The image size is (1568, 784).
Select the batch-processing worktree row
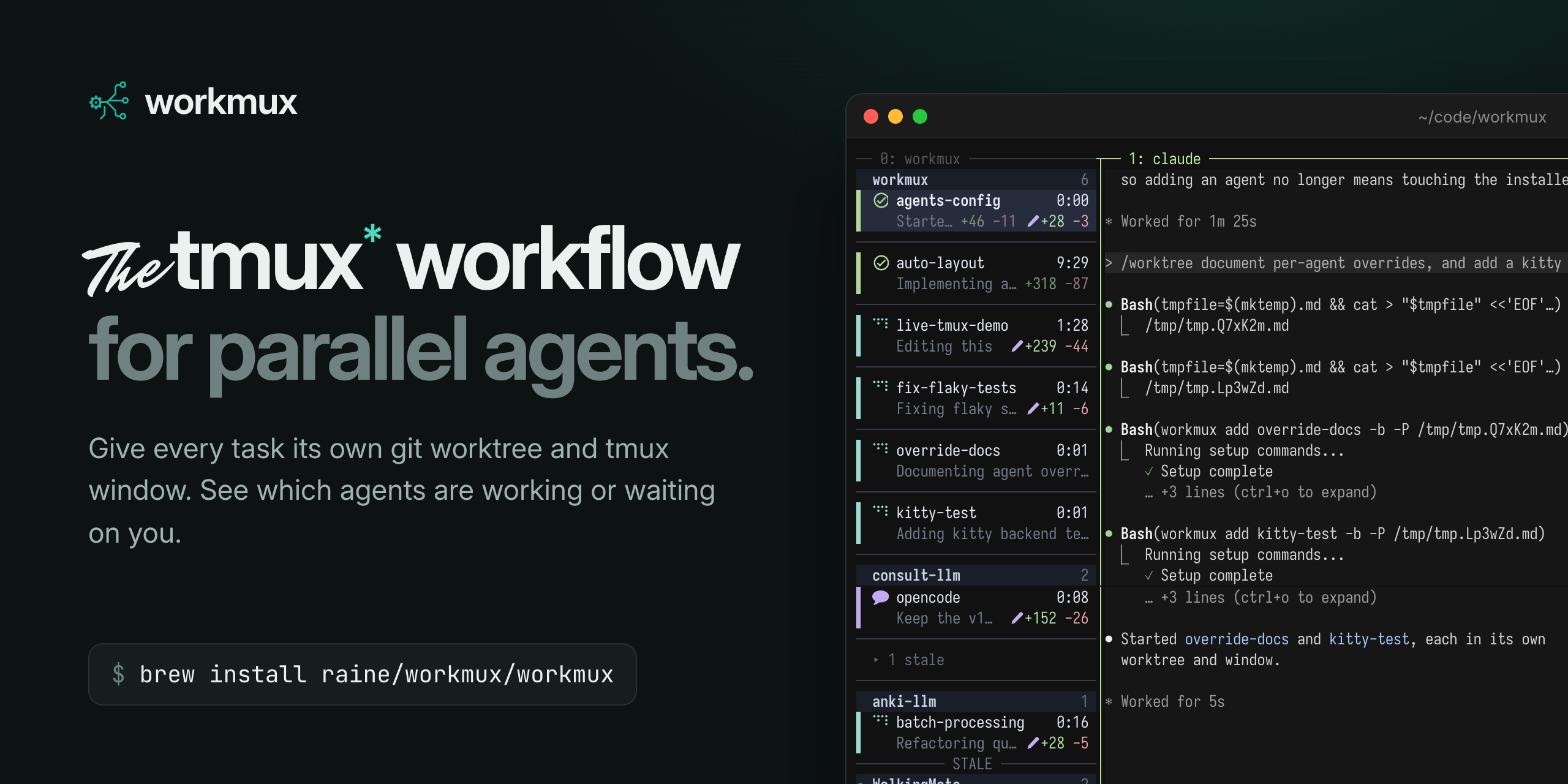point(976,733)
